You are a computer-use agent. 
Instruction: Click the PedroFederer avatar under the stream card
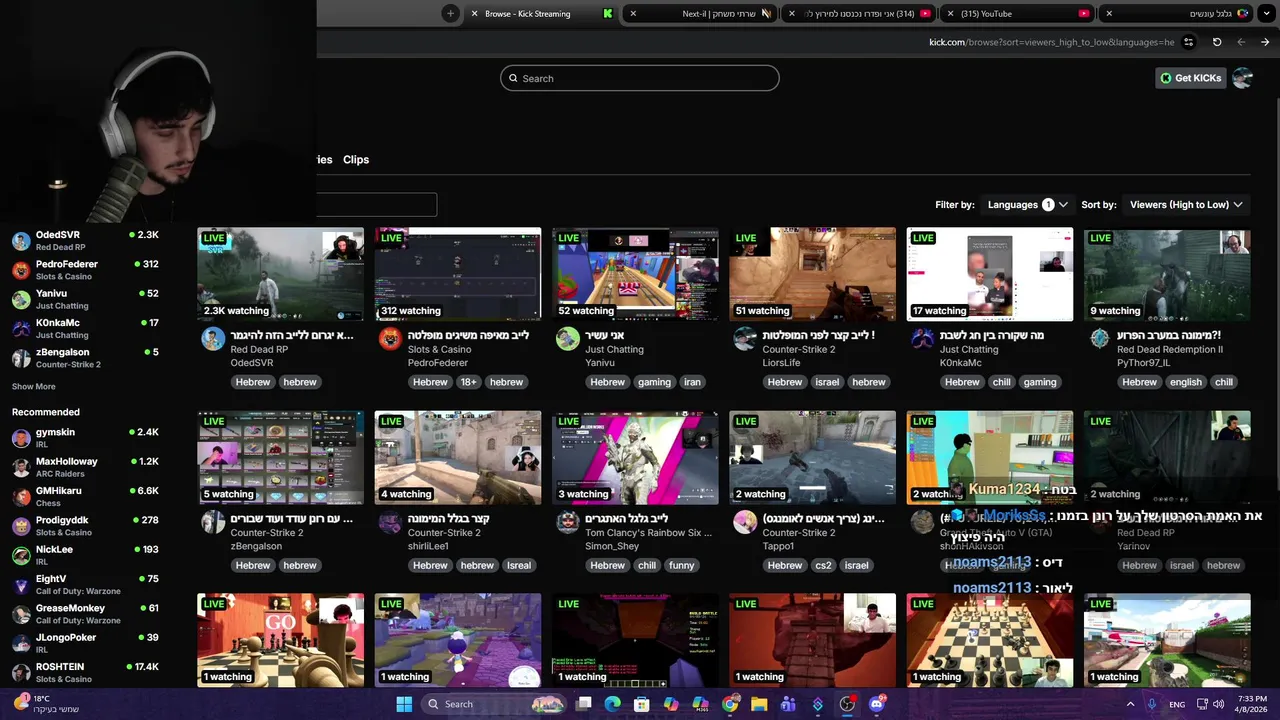(x=390, y=338)
